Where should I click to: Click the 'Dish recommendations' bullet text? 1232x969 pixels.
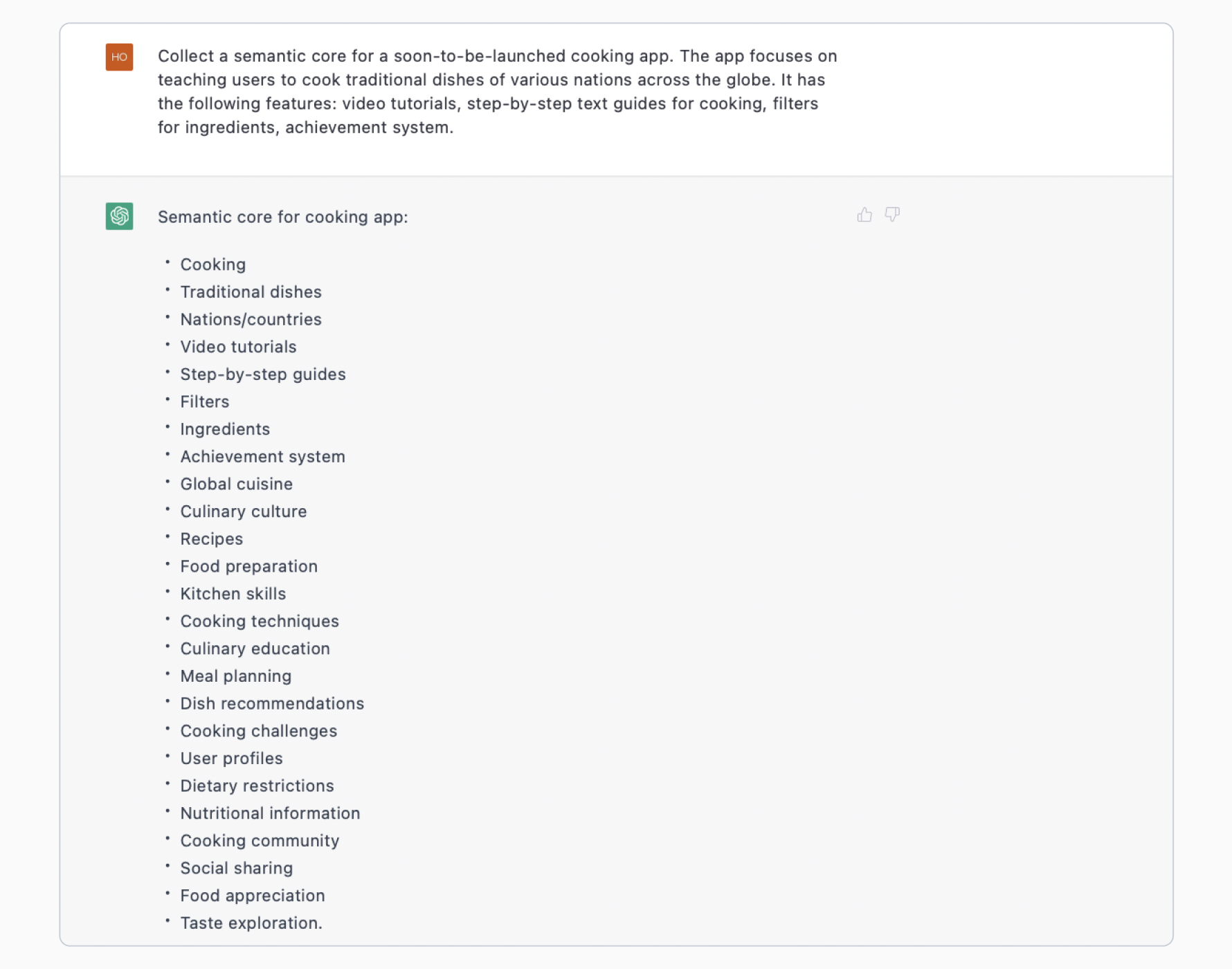(x=272, y=704)
